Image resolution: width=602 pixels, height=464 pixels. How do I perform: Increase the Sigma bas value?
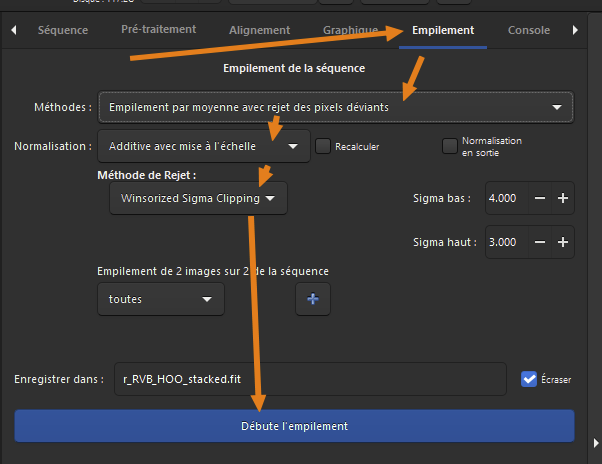[563, 198]
